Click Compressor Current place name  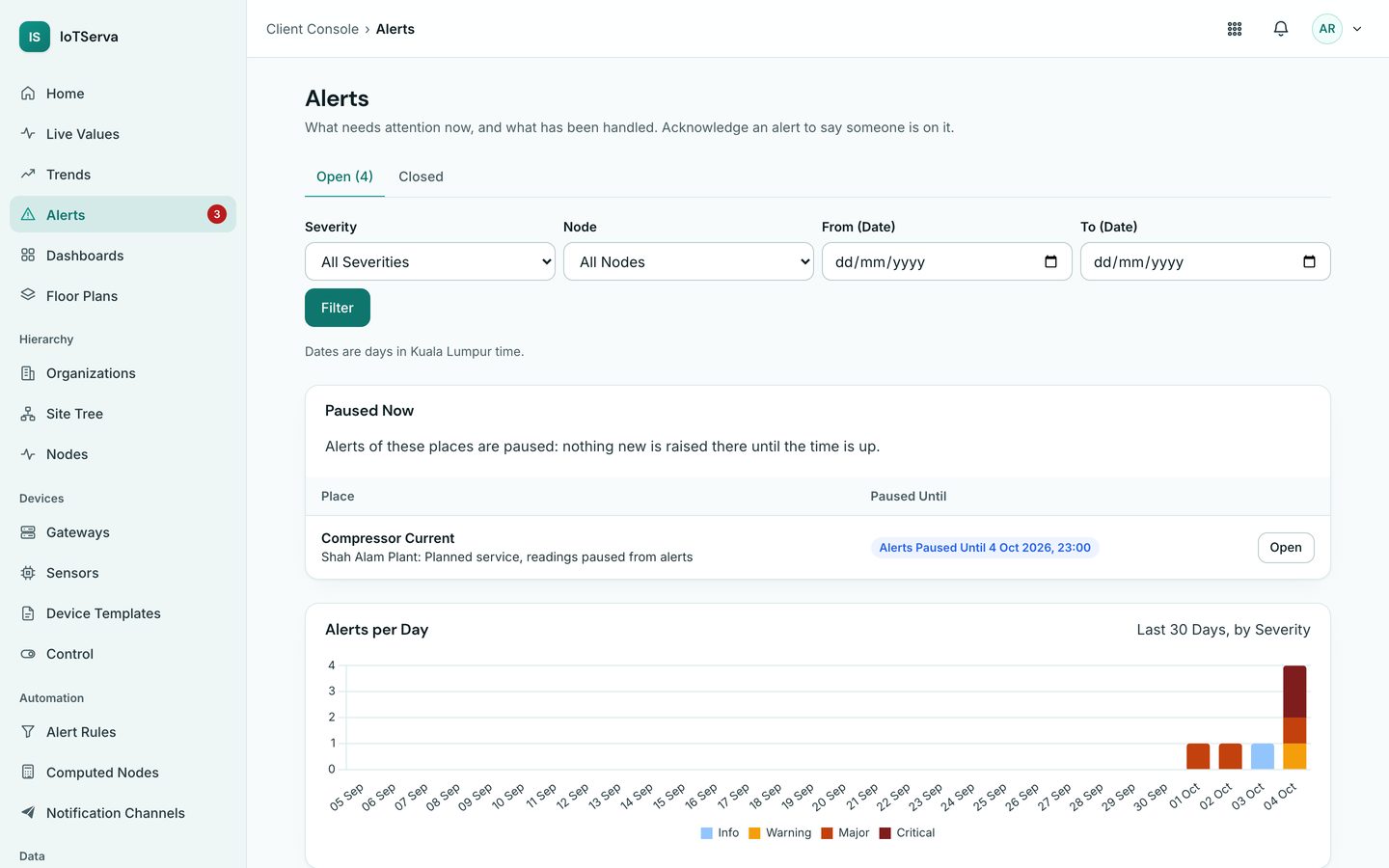(388, 538)
